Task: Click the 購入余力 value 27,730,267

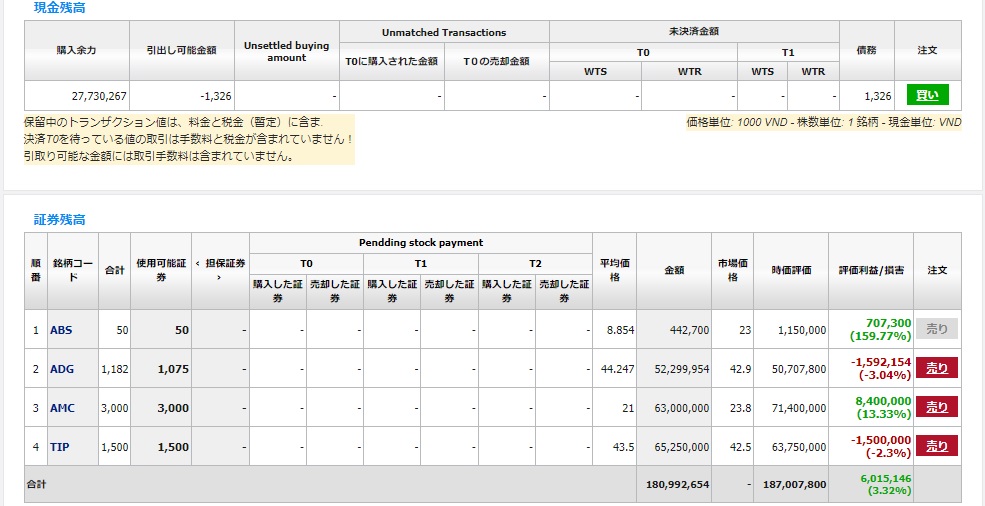Action: pos(98,96)
